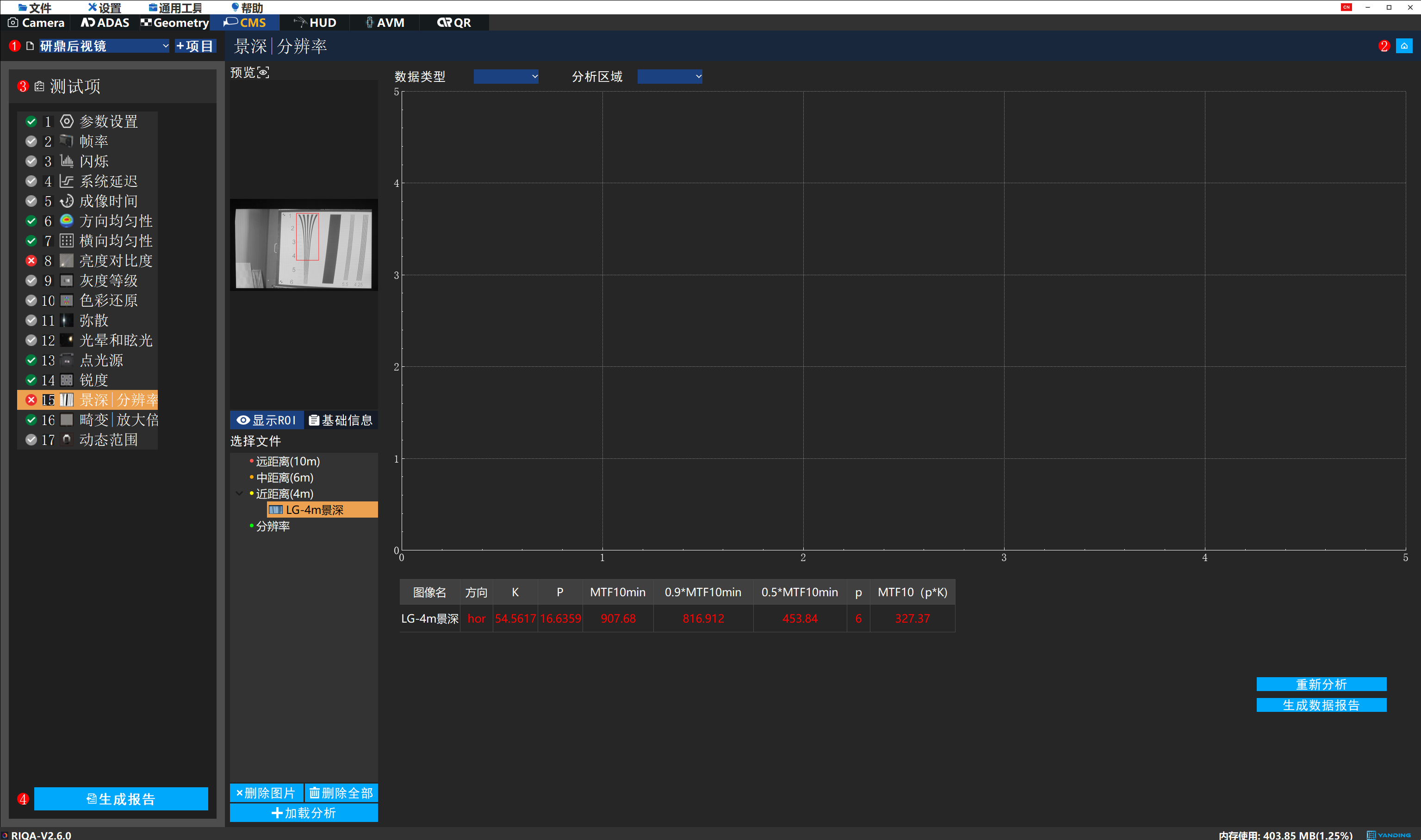
Task: Click the preview eye icon next to 预览
Action: [x=263, y=73]
